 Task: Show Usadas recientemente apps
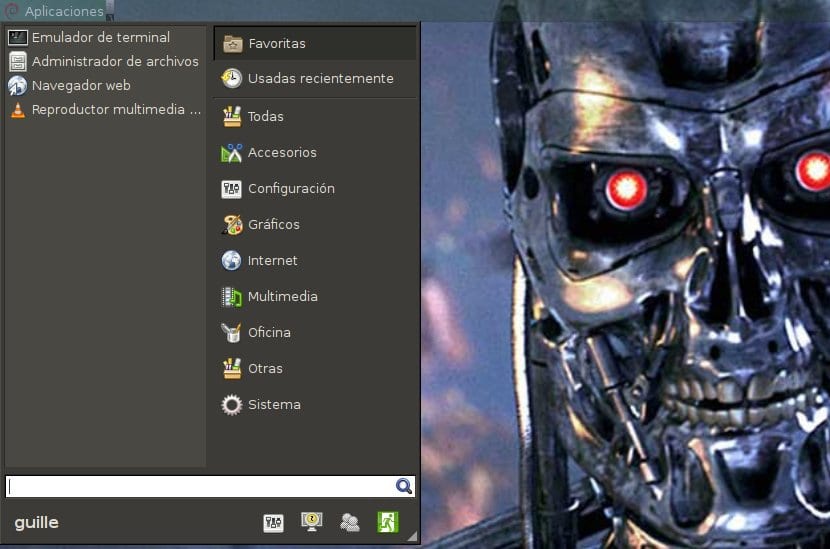coord(315,78)
